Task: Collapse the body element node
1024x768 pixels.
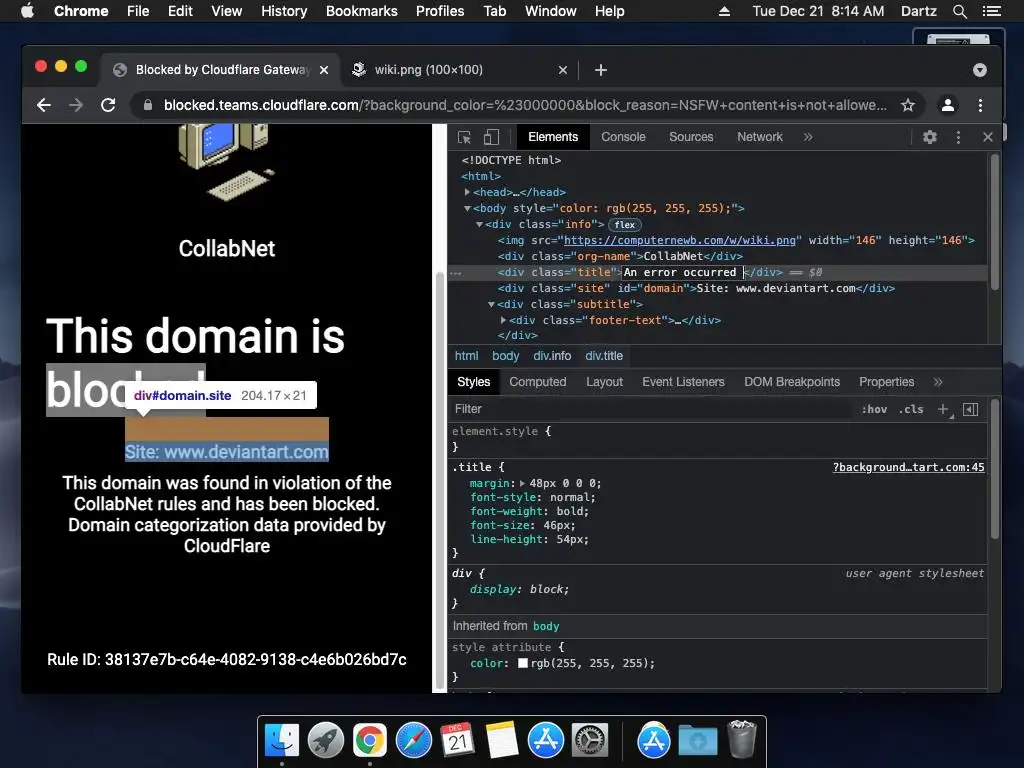Action: (x=467, y=208)
